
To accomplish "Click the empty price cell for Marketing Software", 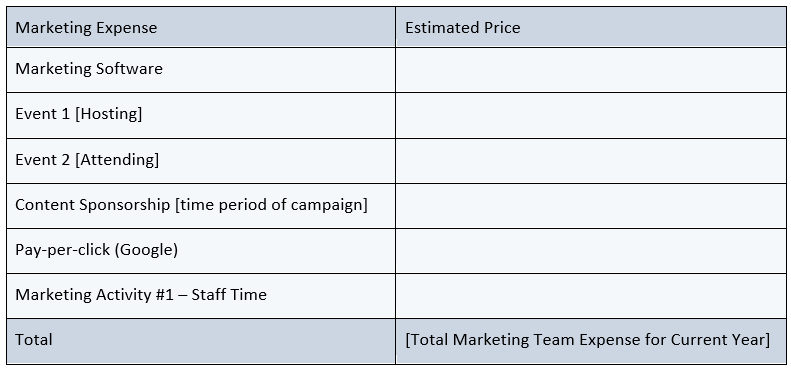I will click(x=591, y=70).
